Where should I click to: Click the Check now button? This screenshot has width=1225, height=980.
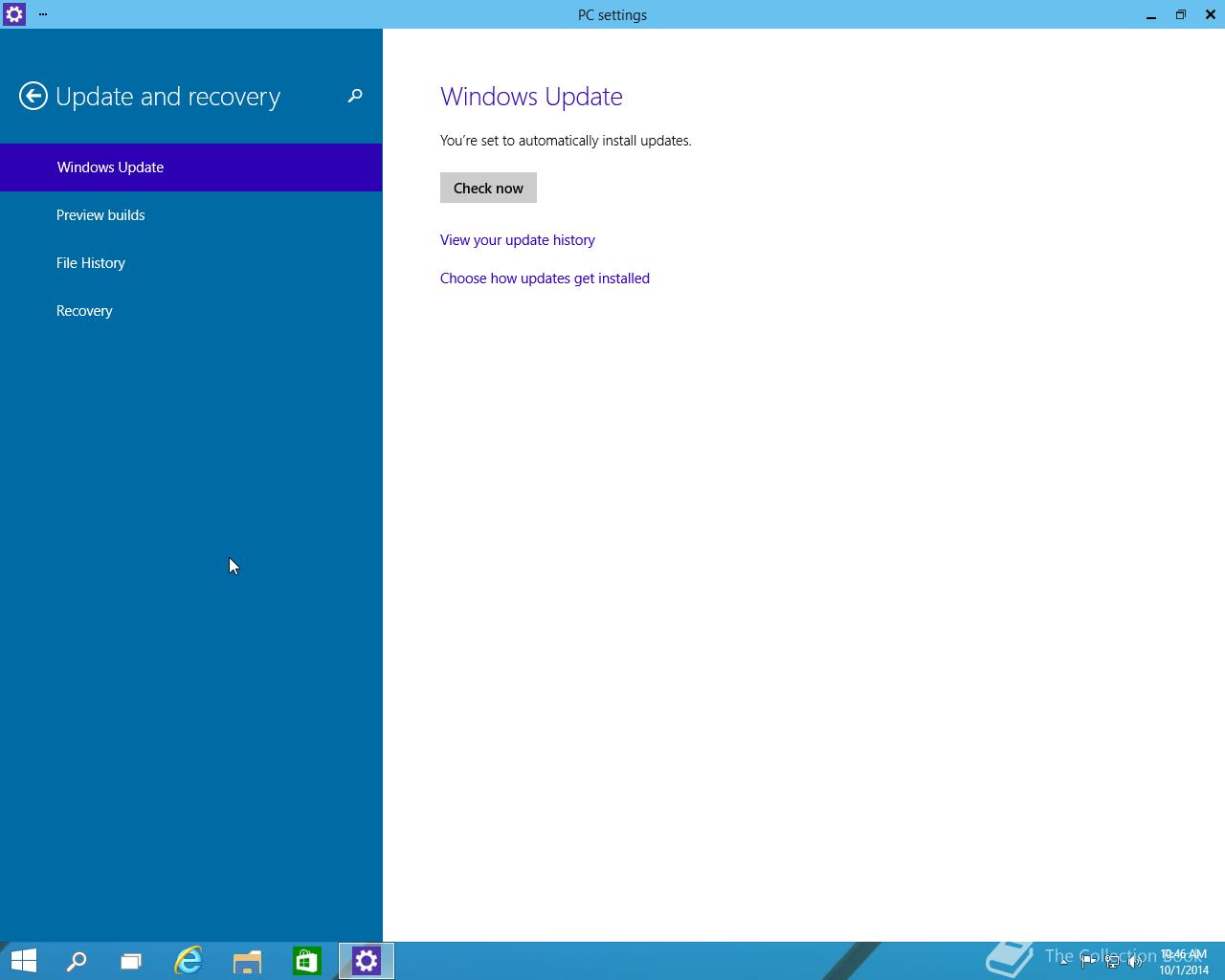(488, 188)
